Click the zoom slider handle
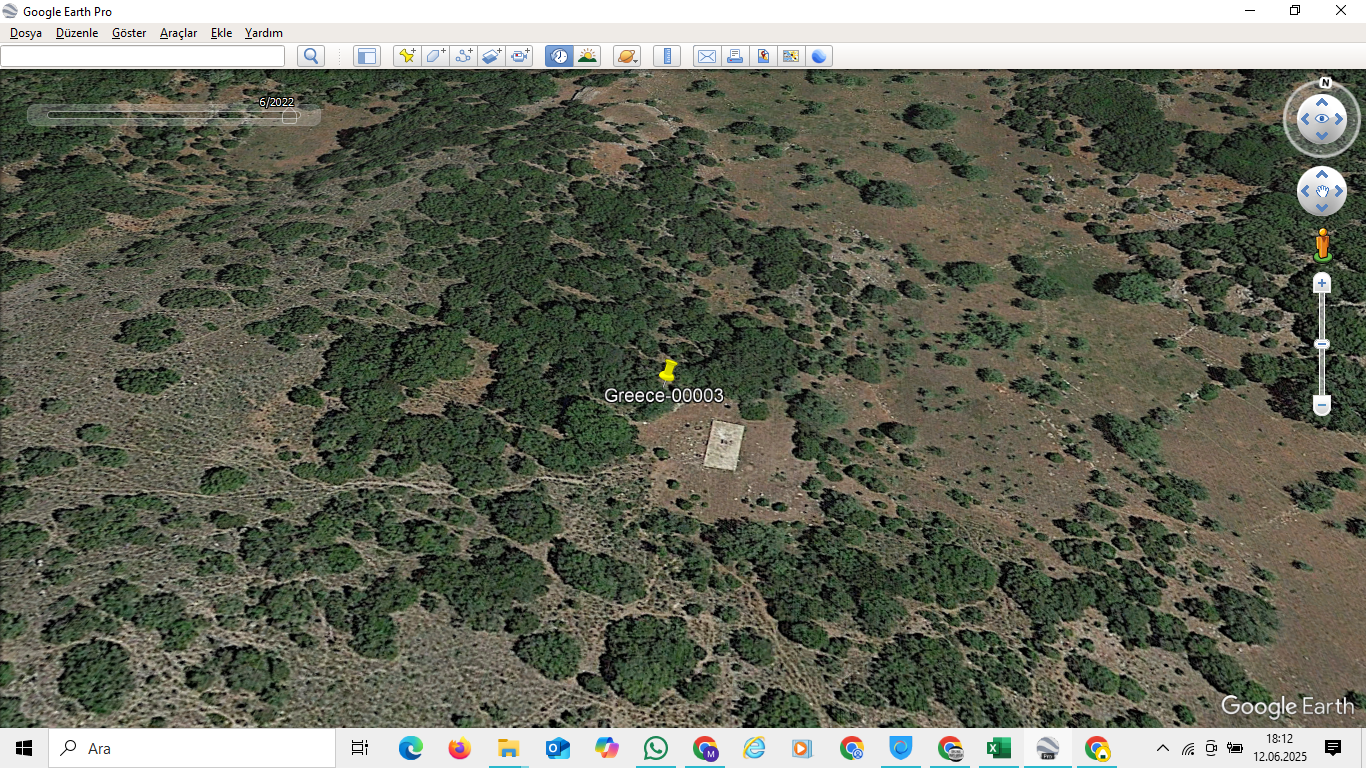Viewport: 1366px width, 768px height. [x=1322, y=345]
